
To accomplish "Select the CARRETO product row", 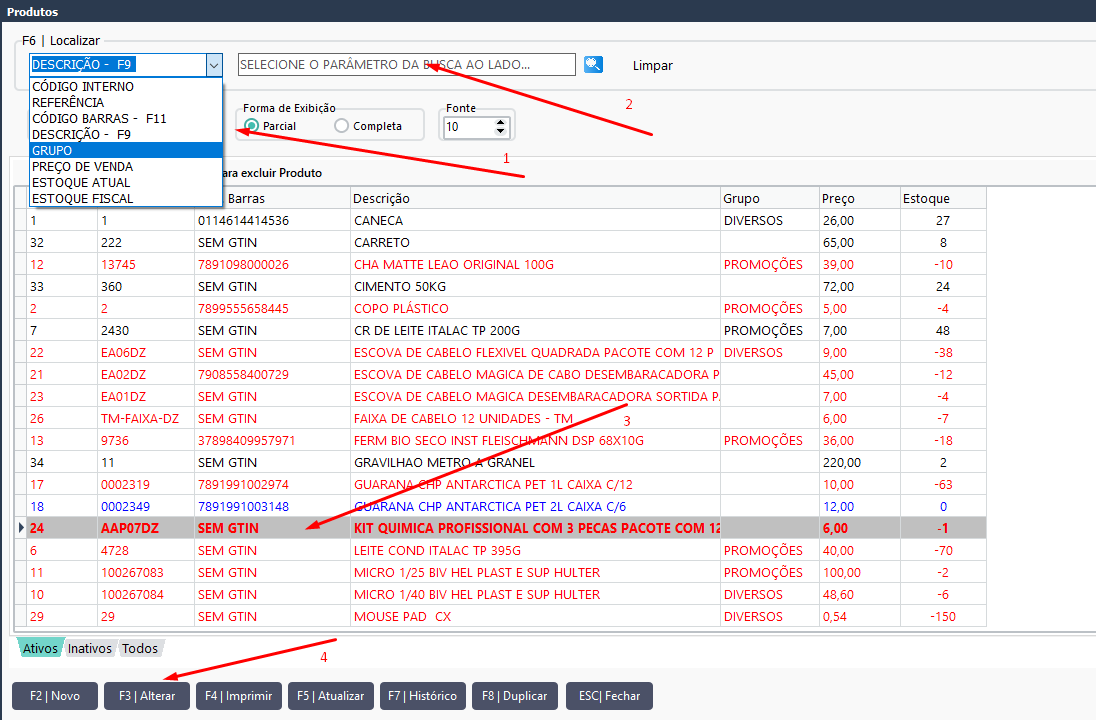I will pyautogui.click(x=500, y=243).
